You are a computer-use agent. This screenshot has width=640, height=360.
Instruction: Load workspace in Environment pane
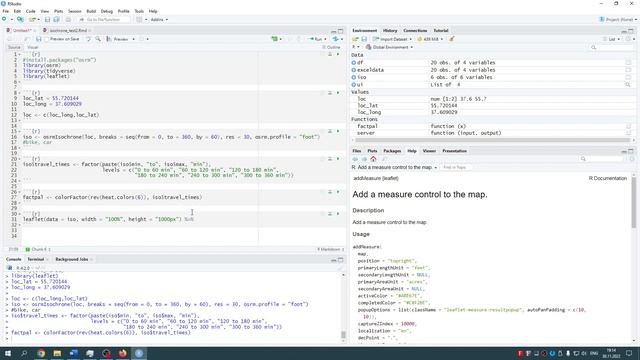tap(355, 39)
